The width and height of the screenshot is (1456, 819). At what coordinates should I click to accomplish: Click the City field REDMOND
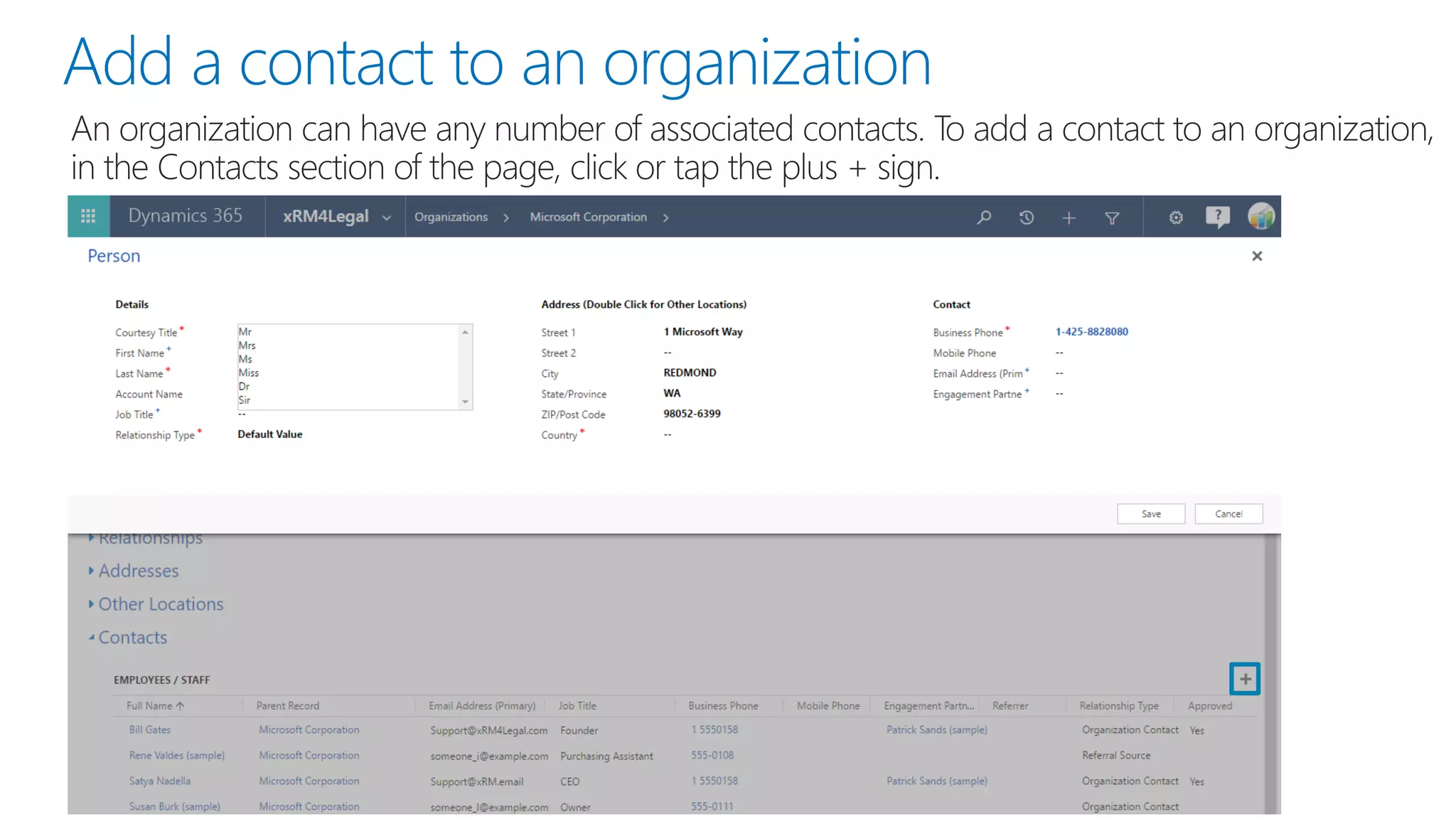tap(690, 373)
